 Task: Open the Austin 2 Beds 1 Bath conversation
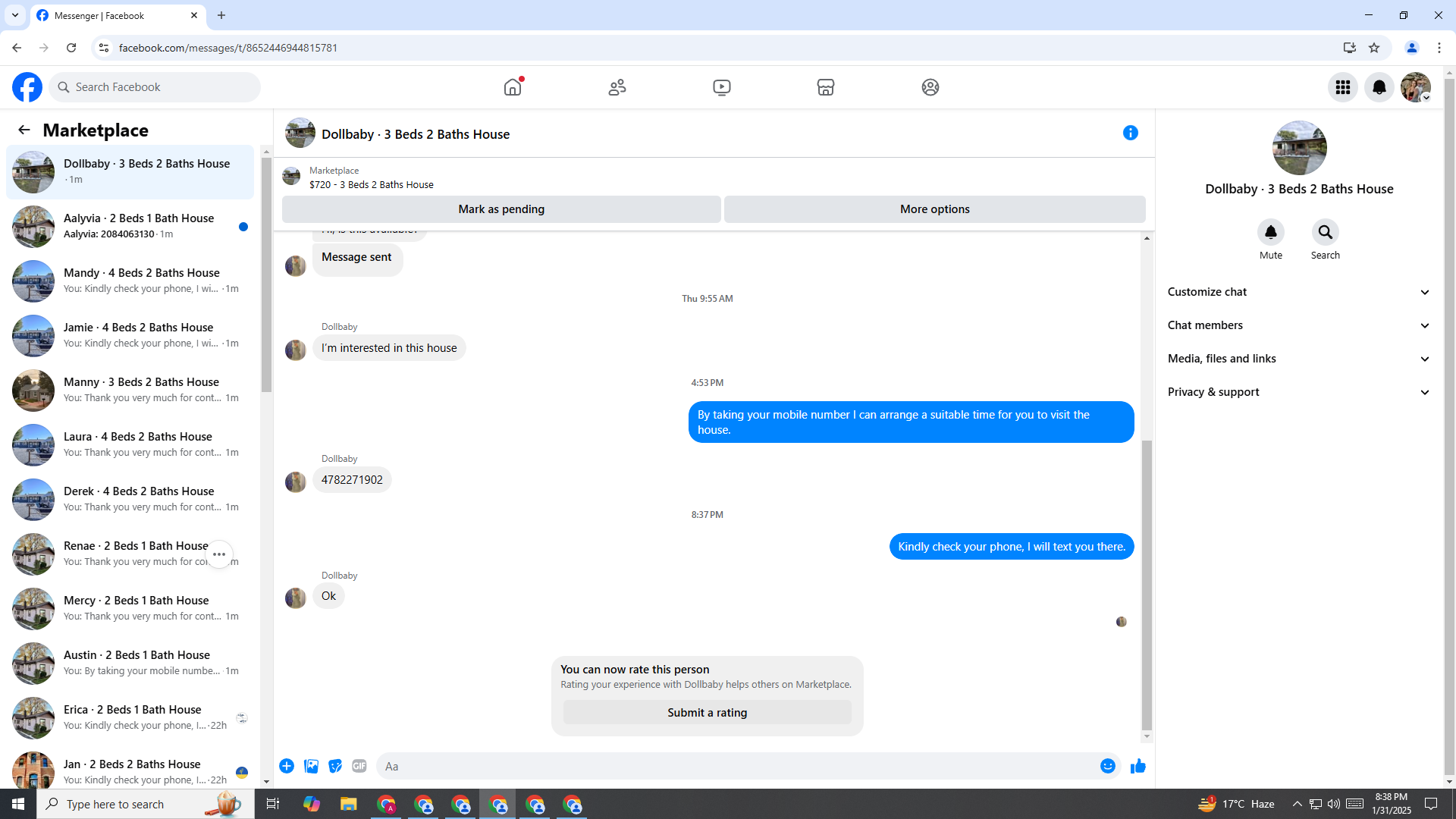tap(130, 664)
